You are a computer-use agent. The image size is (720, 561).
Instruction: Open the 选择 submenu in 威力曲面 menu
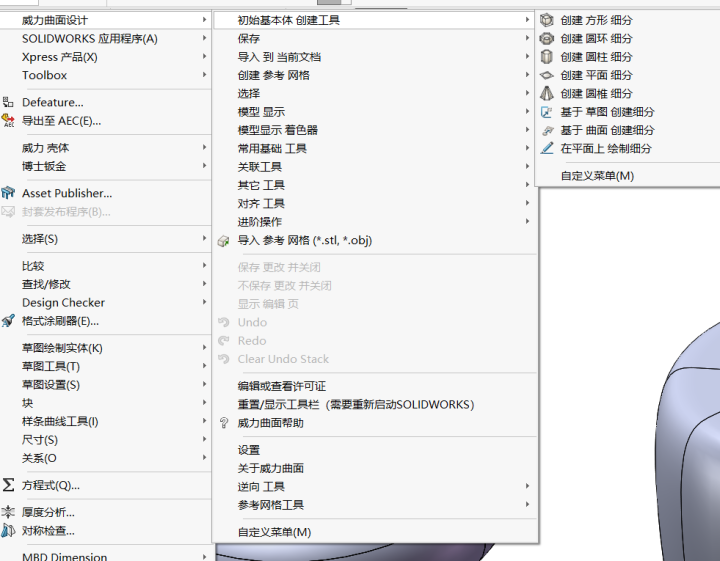[375, 93]
